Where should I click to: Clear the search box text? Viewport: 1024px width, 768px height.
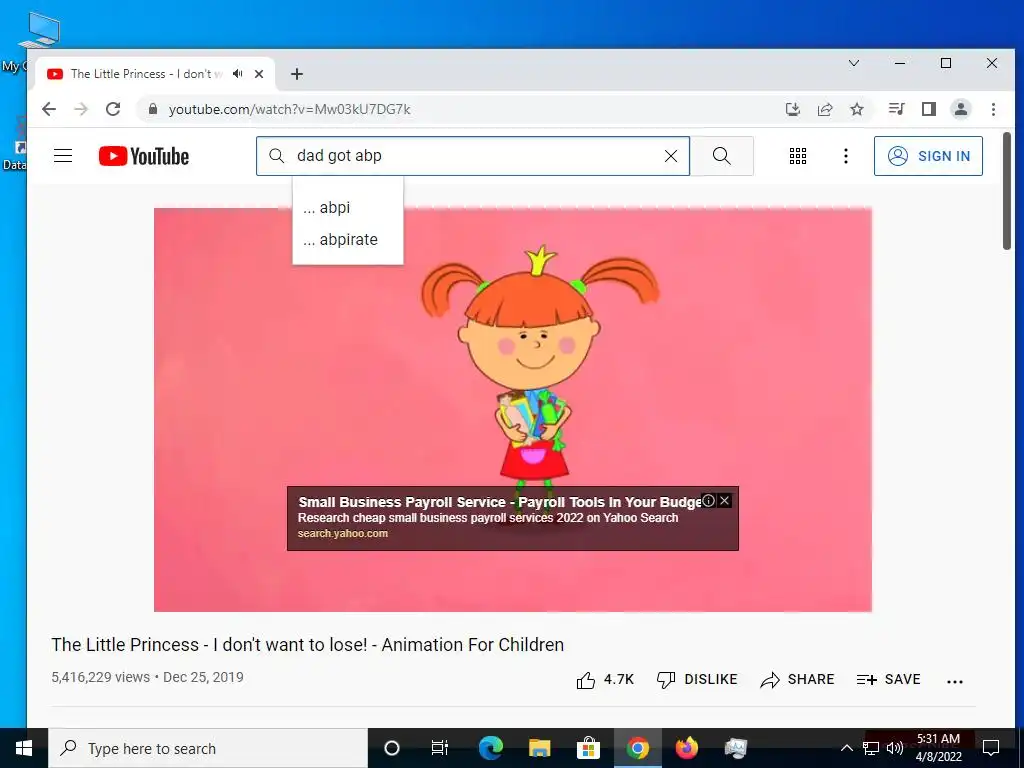click(671, 156)
